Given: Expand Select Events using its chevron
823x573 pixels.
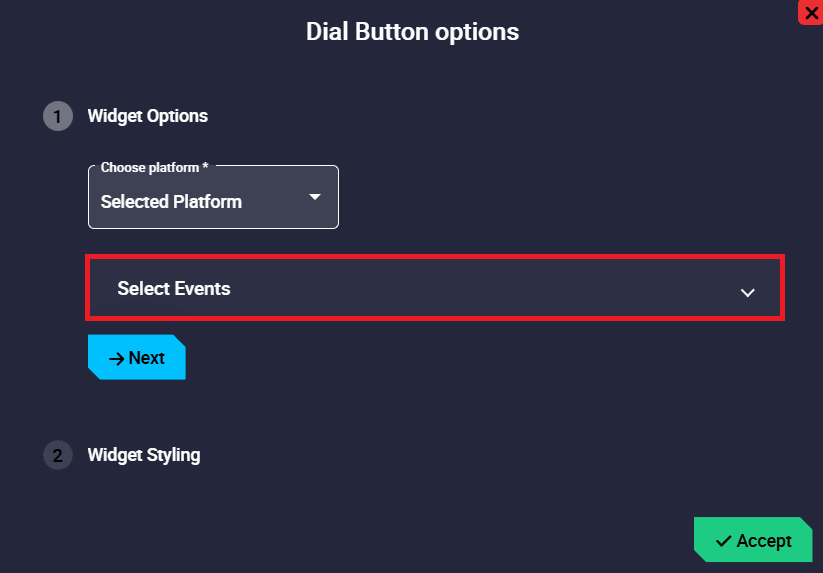Looking at the screenshot, I should tap(747, 292).
